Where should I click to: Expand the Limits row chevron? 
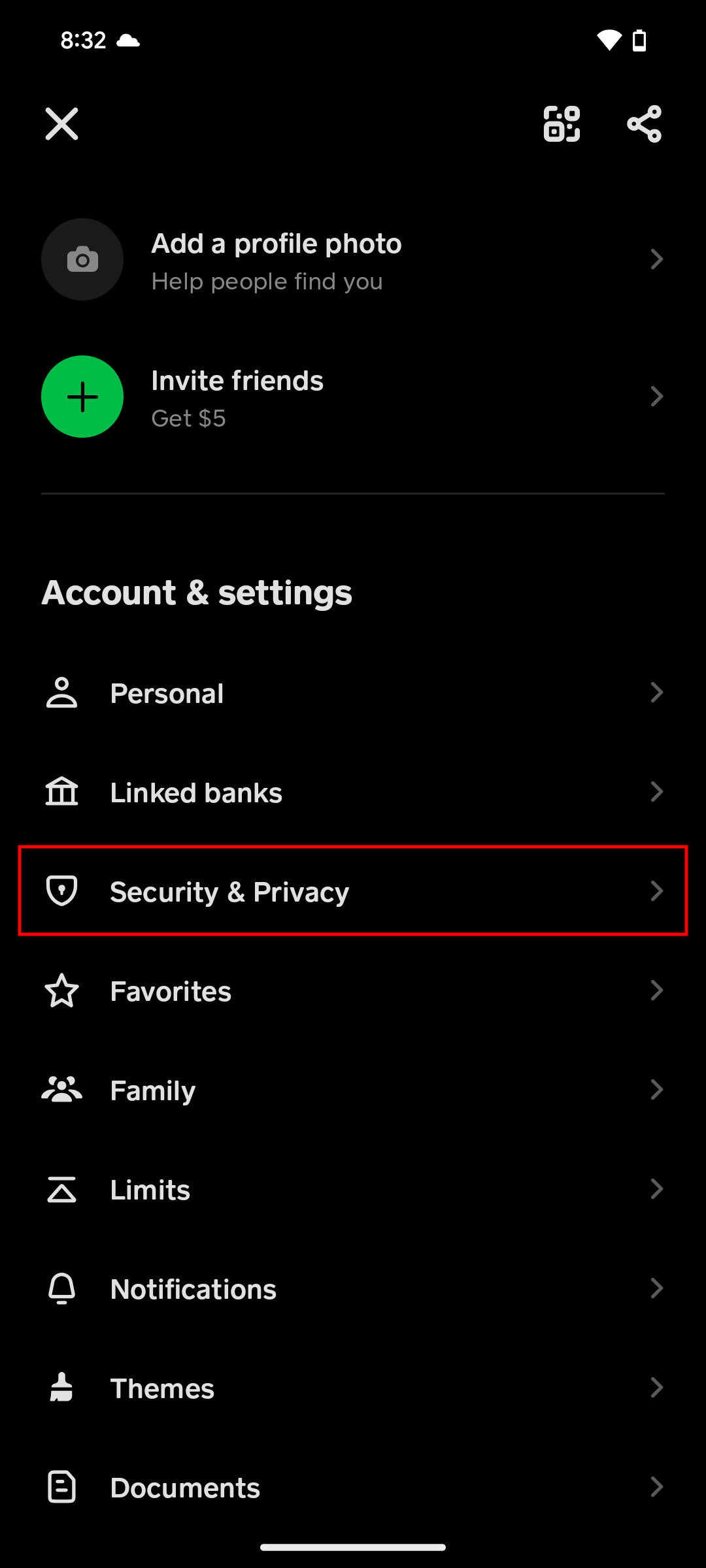point(656,1189)
